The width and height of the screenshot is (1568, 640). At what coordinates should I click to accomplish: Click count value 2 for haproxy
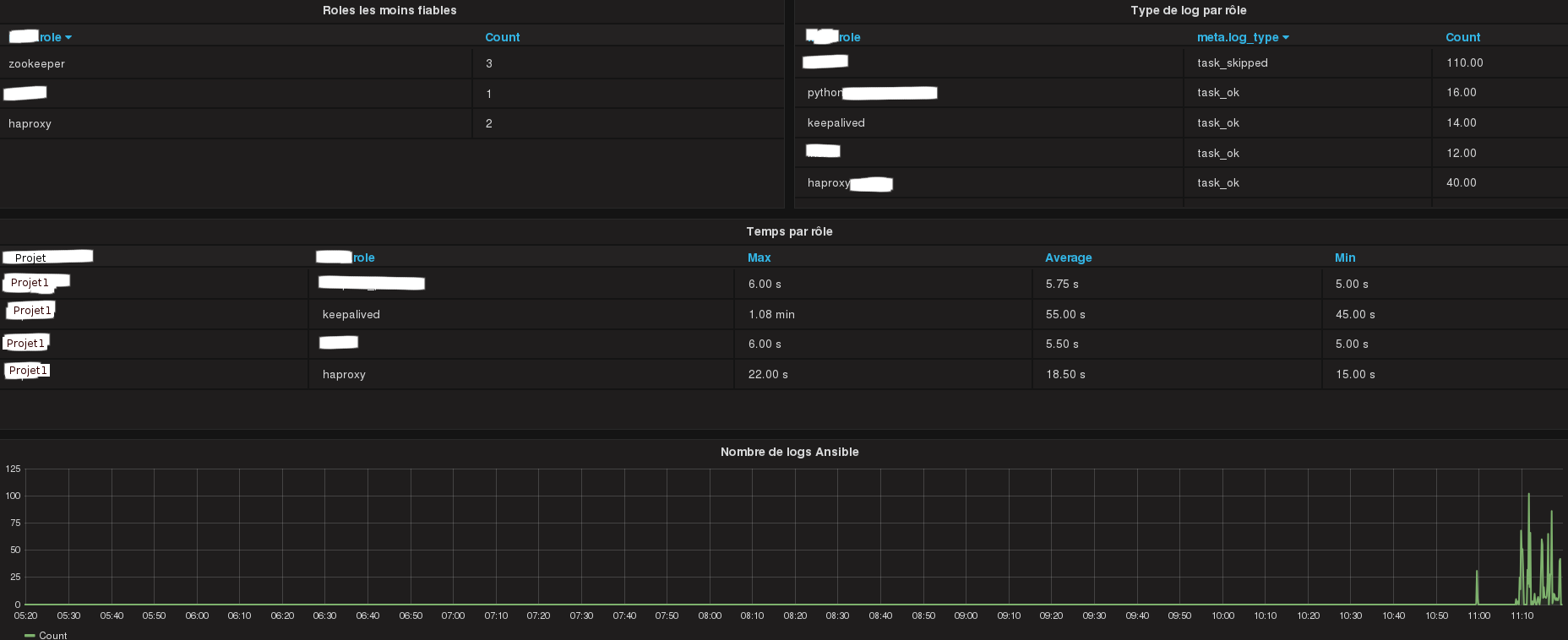(x=488, y=123)
